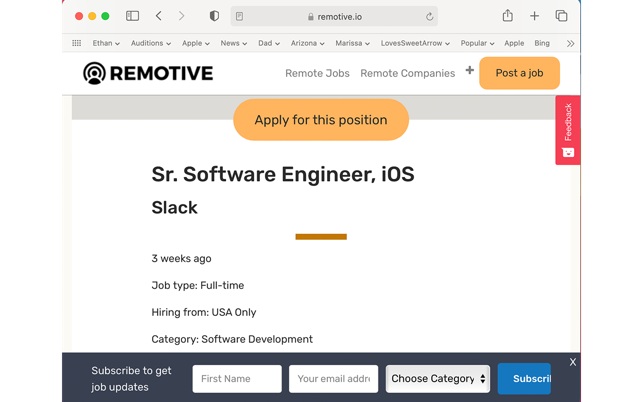Expand the LovesSweetArrow bookmarks folder
The width and height of the screenshot is (643, 402).
click(x=415, y=43)
